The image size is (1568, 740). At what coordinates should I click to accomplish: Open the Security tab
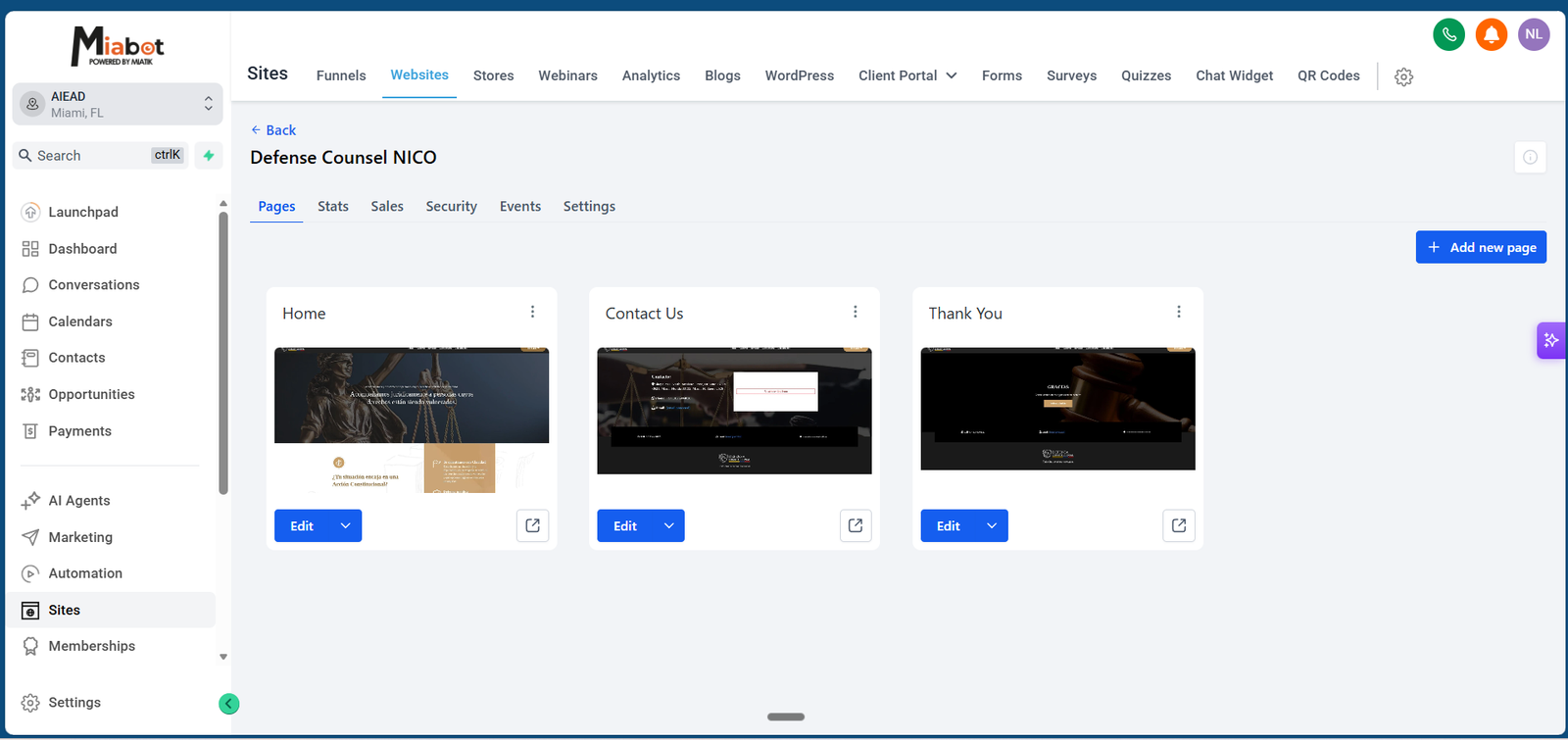point(451,206)
